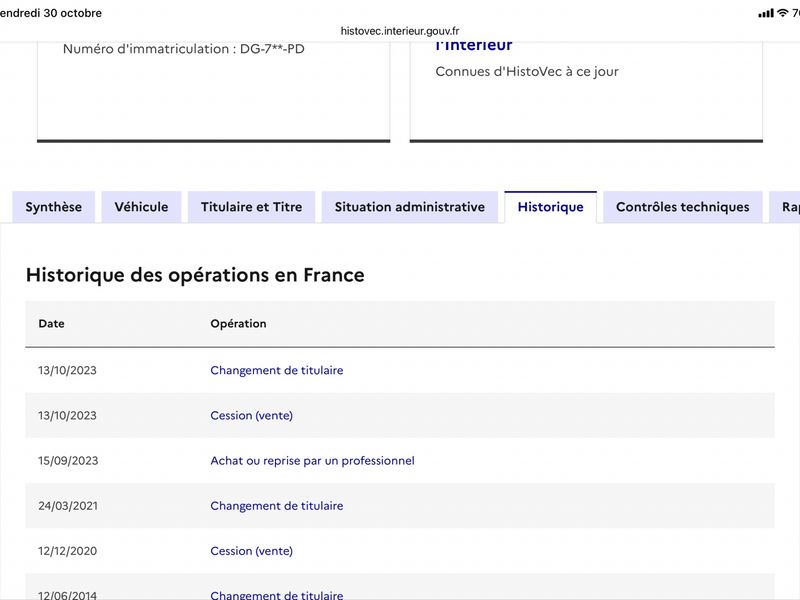Open Cession (vente) entry from 13/10/2023
Viewport: 800px width, 600px height.
pyautogui.click(x=252, y=415)
